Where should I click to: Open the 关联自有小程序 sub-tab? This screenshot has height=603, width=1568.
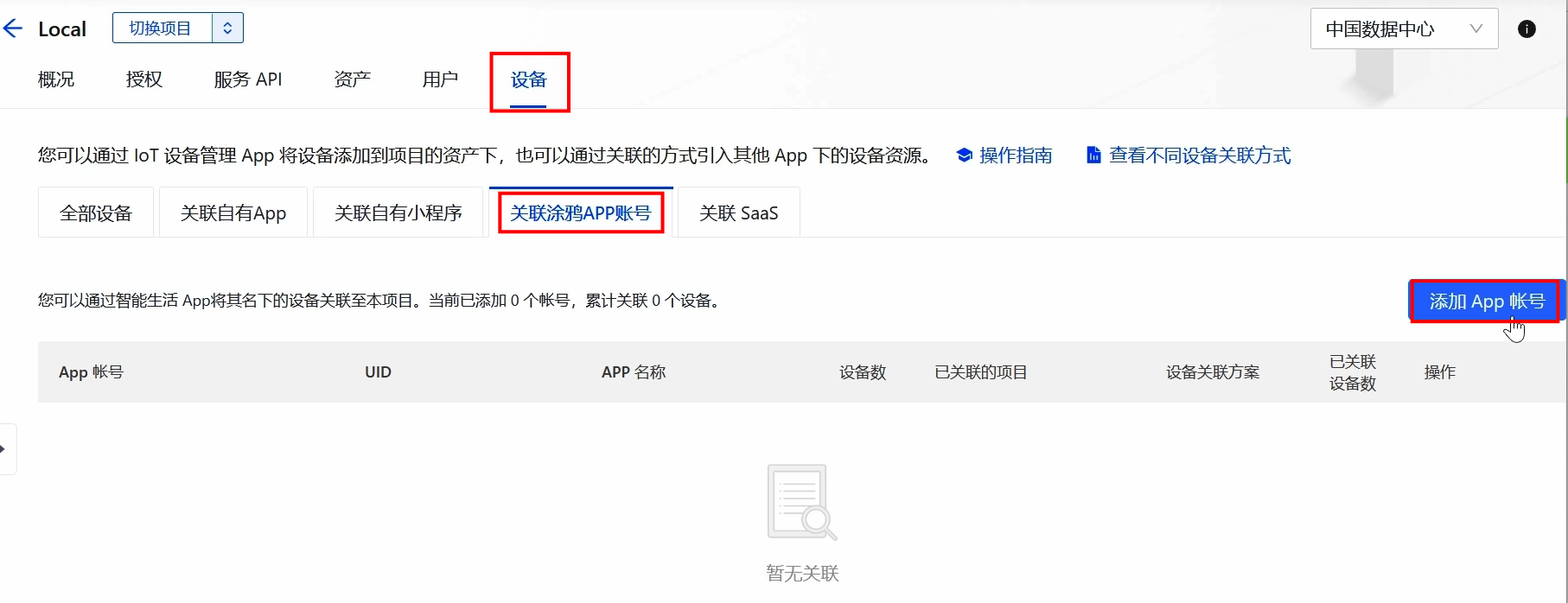[x=398, y=213]
